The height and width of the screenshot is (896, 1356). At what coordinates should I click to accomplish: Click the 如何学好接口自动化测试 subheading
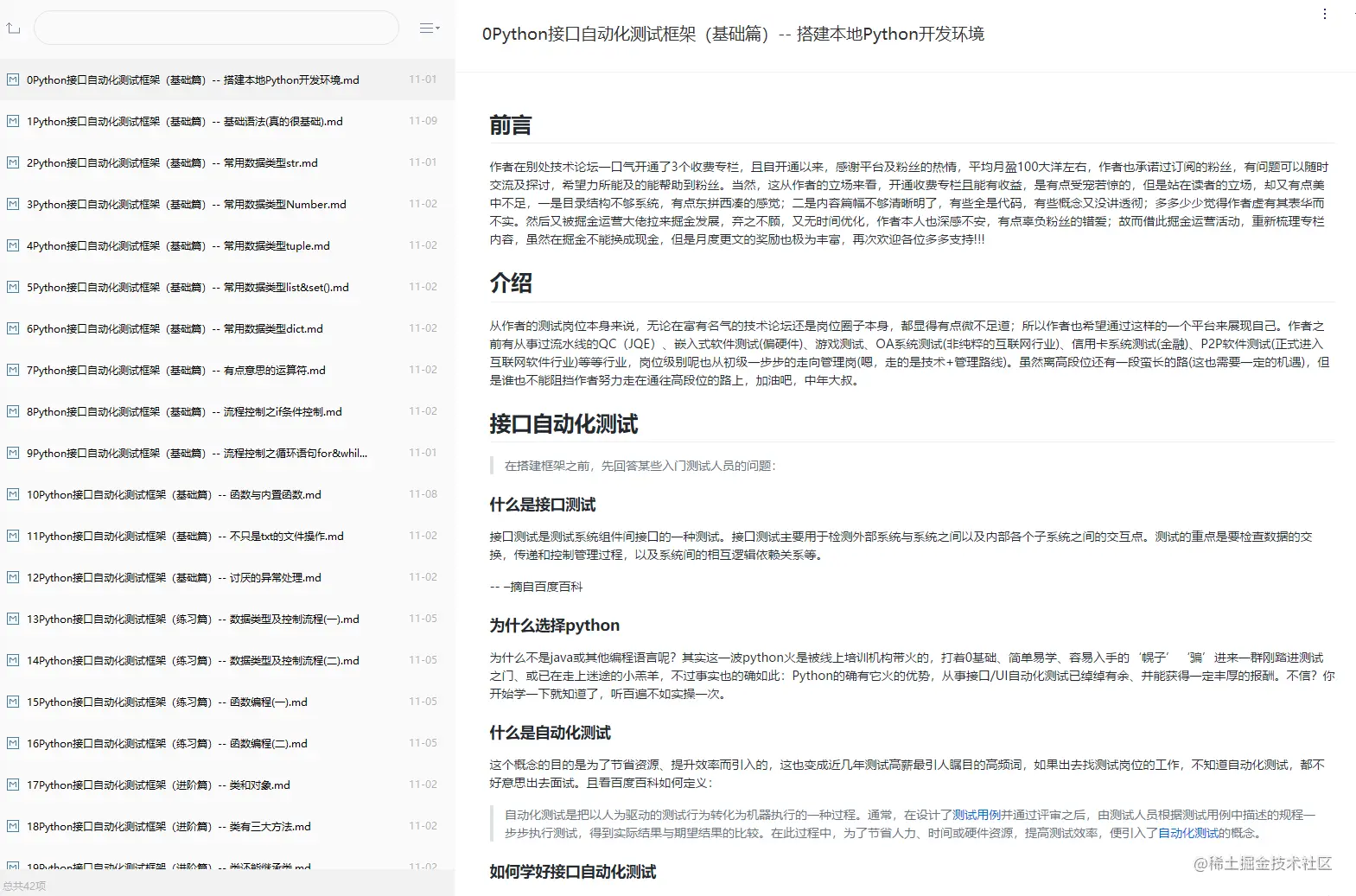[572, 872]
